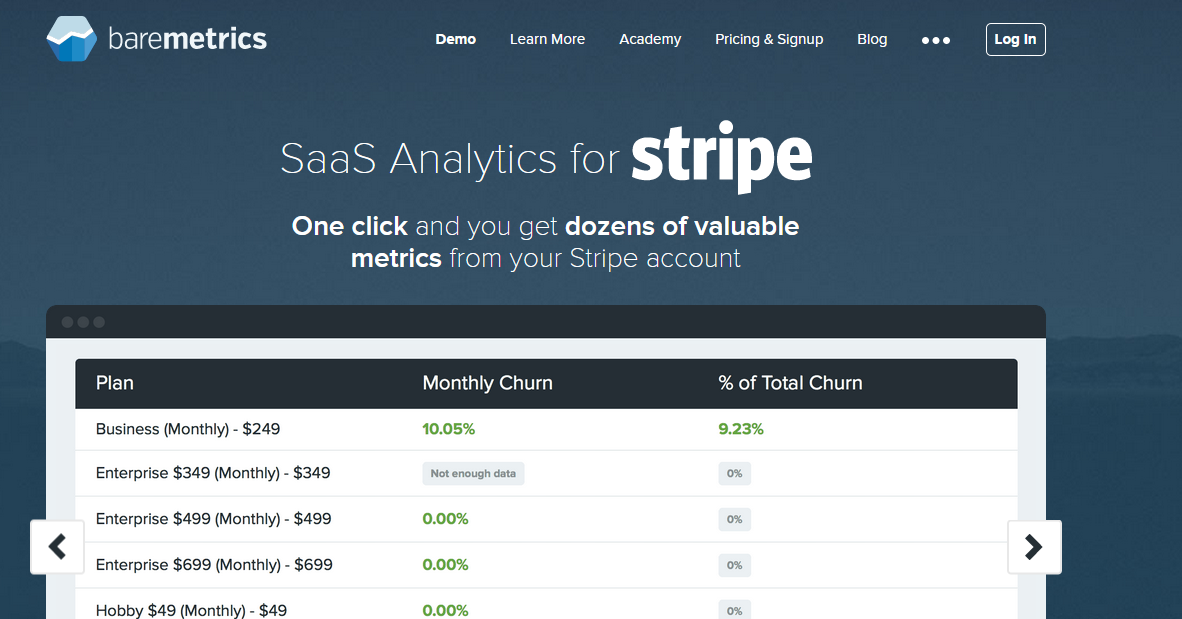Screen dimensions: 1182x619
Task: Switch to the Academy section
Action: pyautogui.click(x=650, y=39)
